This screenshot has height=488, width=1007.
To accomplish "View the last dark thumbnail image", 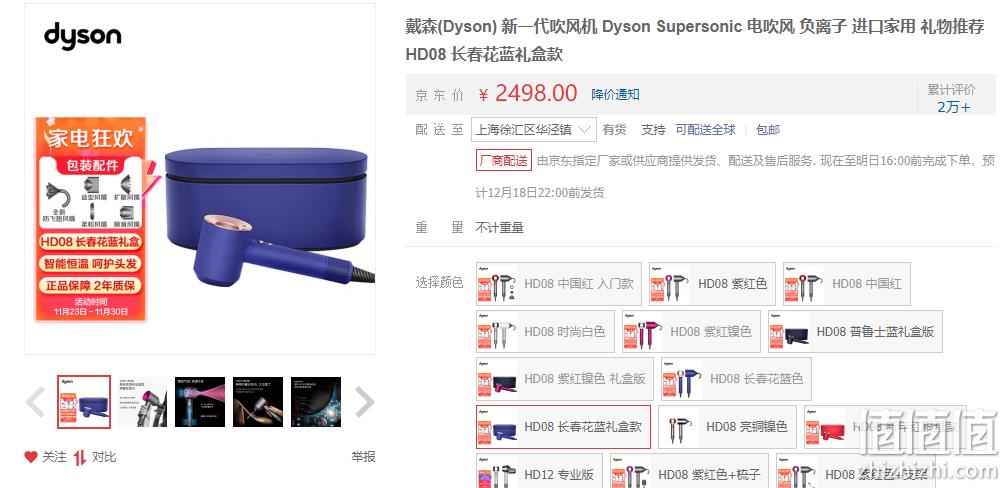I will (x=315, y=402).
